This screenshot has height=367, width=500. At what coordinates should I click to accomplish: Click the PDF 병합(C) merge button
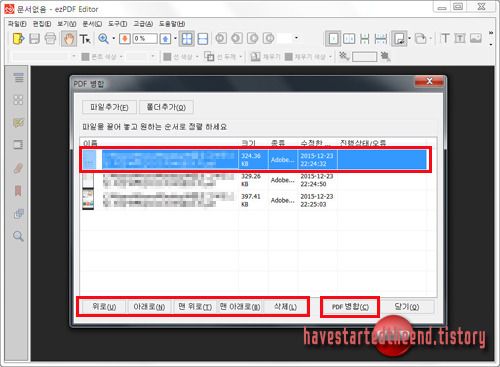tap(350, 307)
